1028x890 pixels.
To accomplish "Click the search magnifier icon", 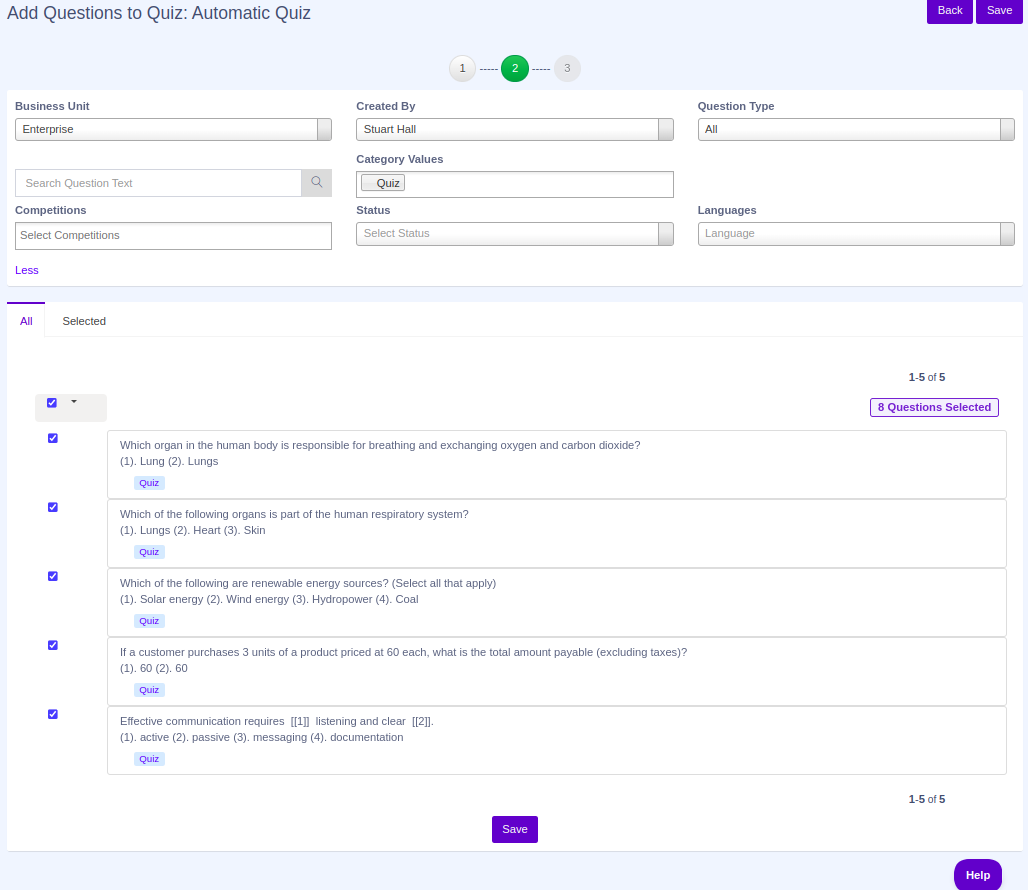I will point(317,183).
